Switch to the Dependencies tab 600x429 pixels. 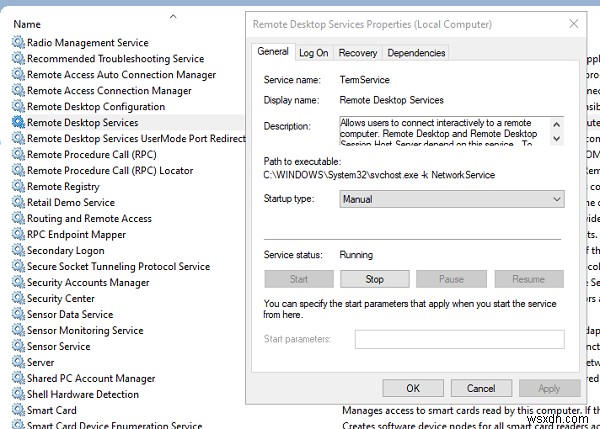[x=415, y=53]
